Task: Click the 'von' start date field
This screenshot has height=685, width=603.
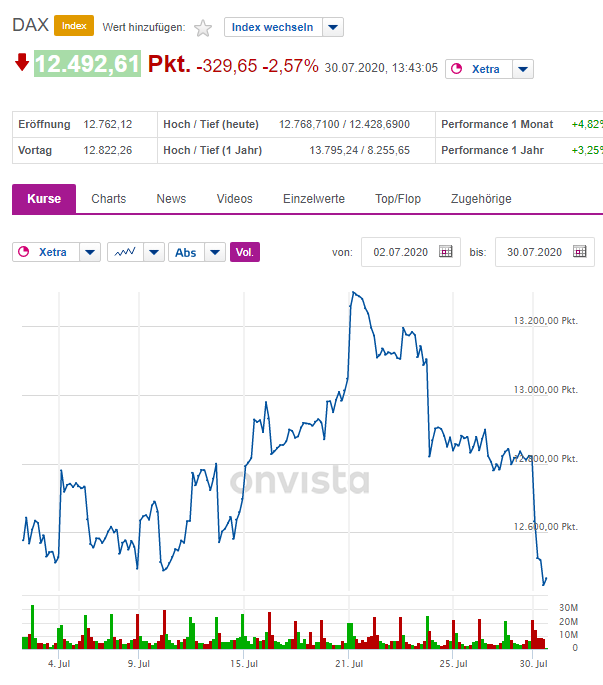Action: pos(399,252)
